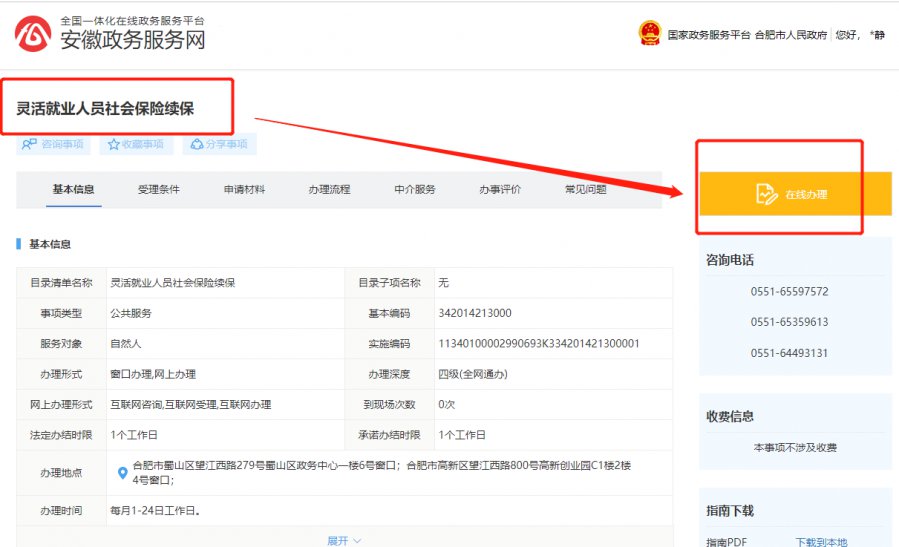View the 常见问题 tab
This screenshot has width=899, height=547.
point(585,189)
